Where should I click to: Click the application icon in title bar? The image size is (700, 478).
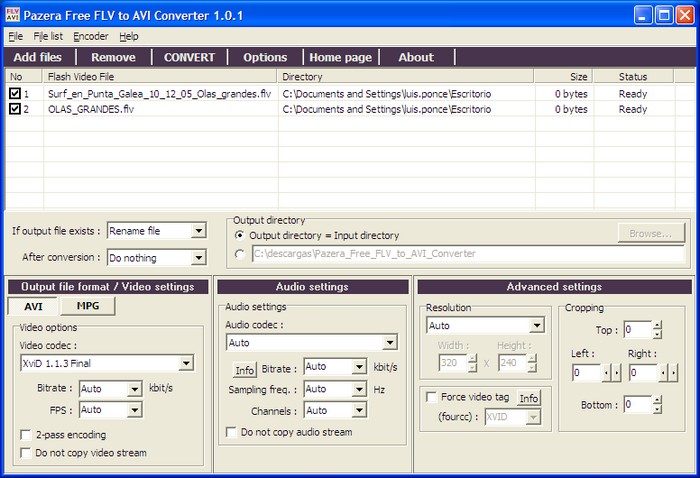click(14, 14)
